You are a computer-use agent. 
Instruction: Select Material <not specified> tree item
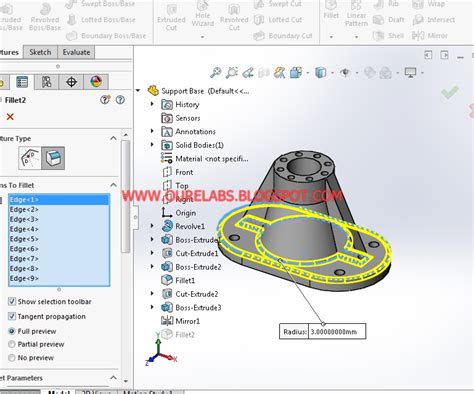coord(205,159)
